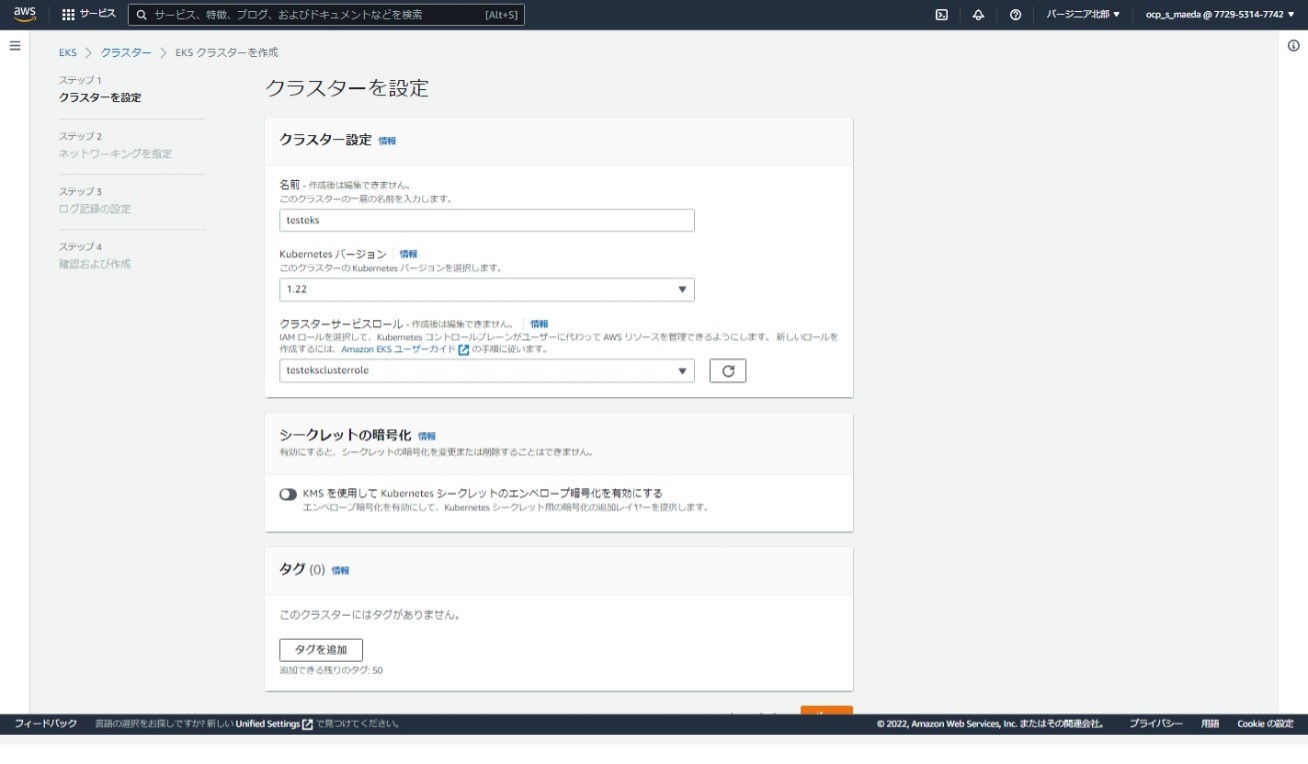Open the 用語 footer link
1308x764 pixels.
tap(1210, 724)
